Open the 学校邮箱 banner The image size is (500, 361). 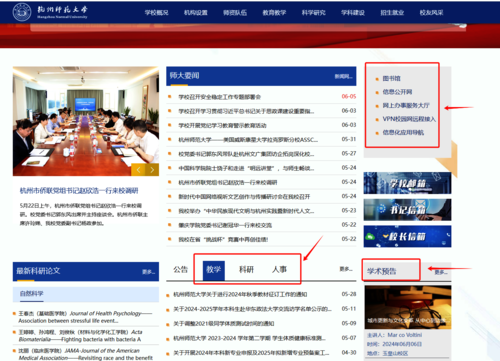(407, 183)
